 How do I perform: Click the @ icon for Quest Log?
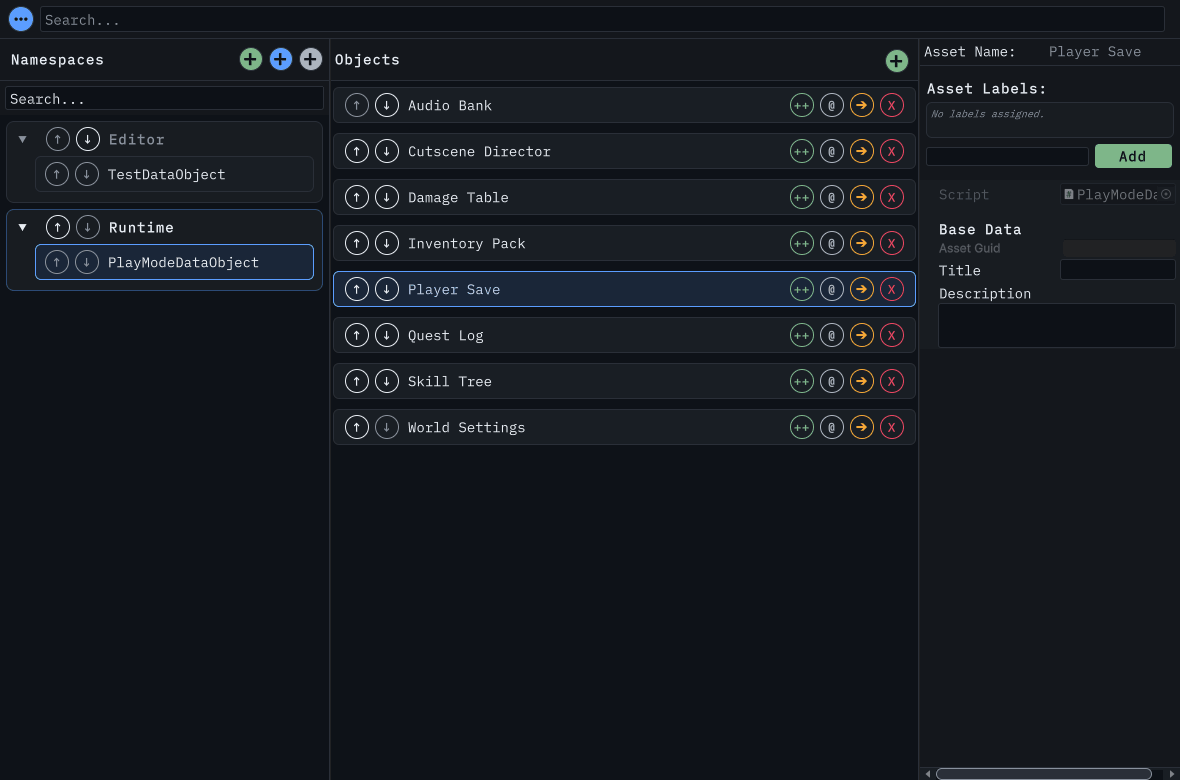pyautogui.click(x=832, y=335)
